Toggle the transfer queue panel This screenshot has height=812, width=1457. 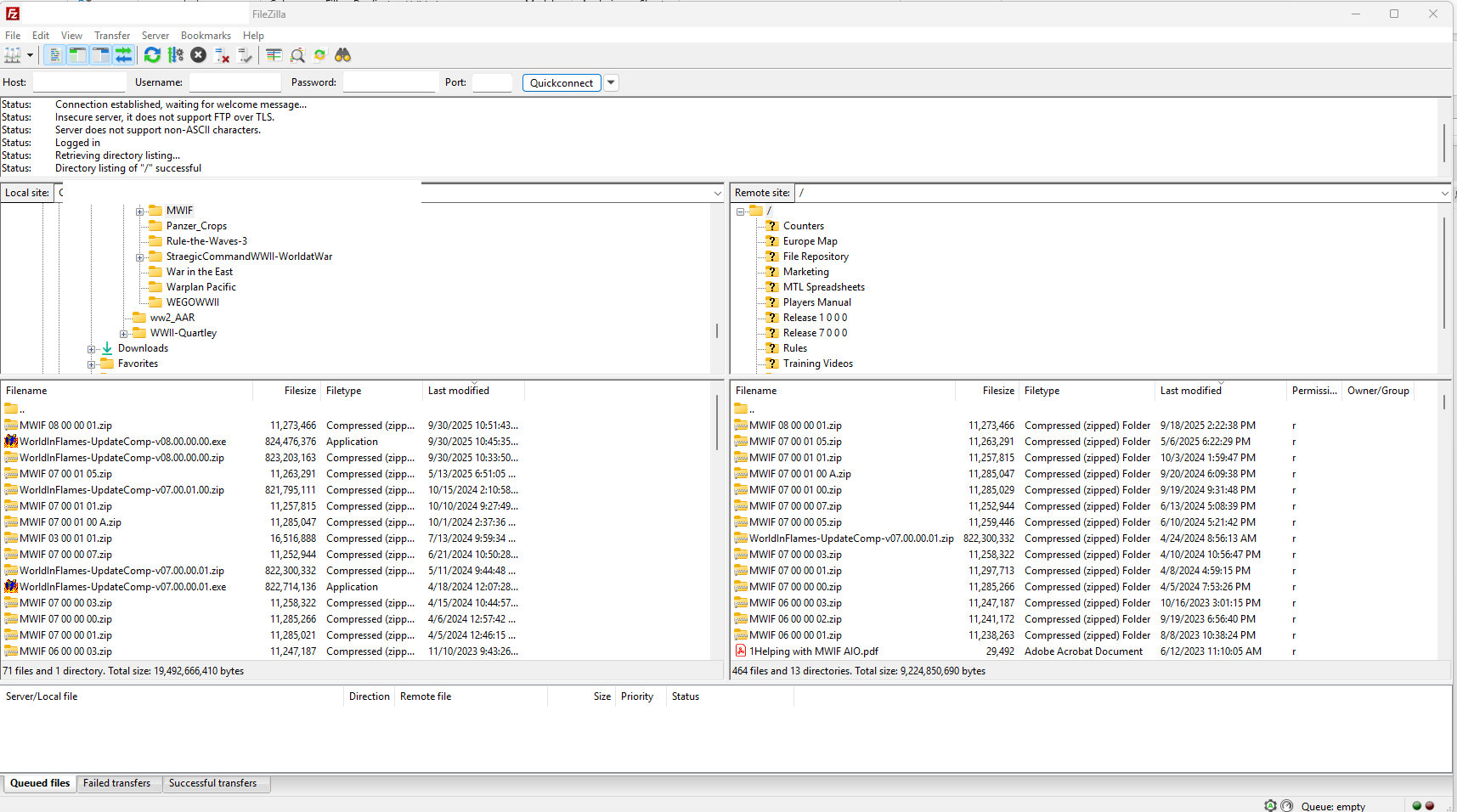[124, 55]
